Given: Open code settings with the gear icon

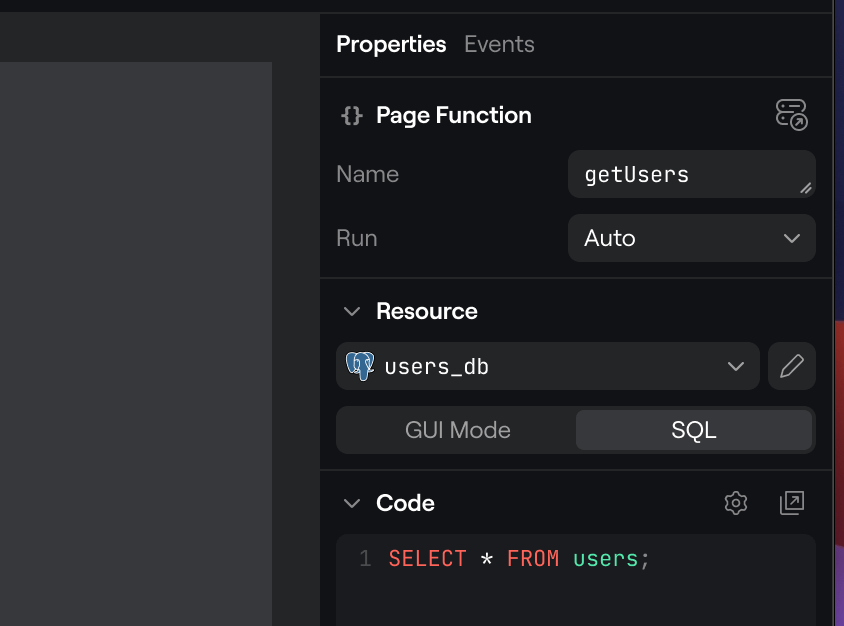Looking at the screenshot, I should point(736,503).
